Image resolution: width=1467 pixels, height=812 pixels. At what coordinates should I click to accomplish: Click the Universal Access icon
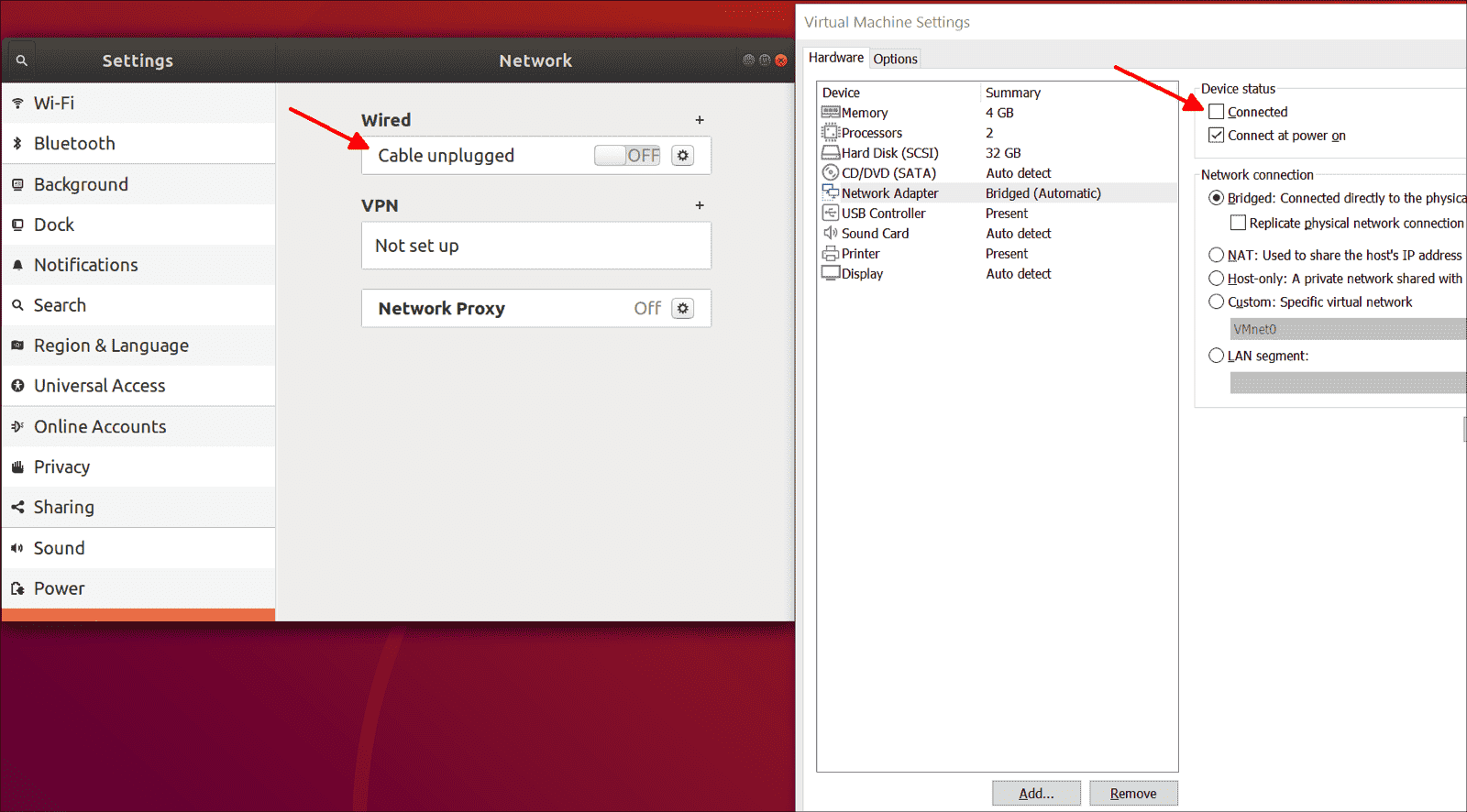pos(17,386)
